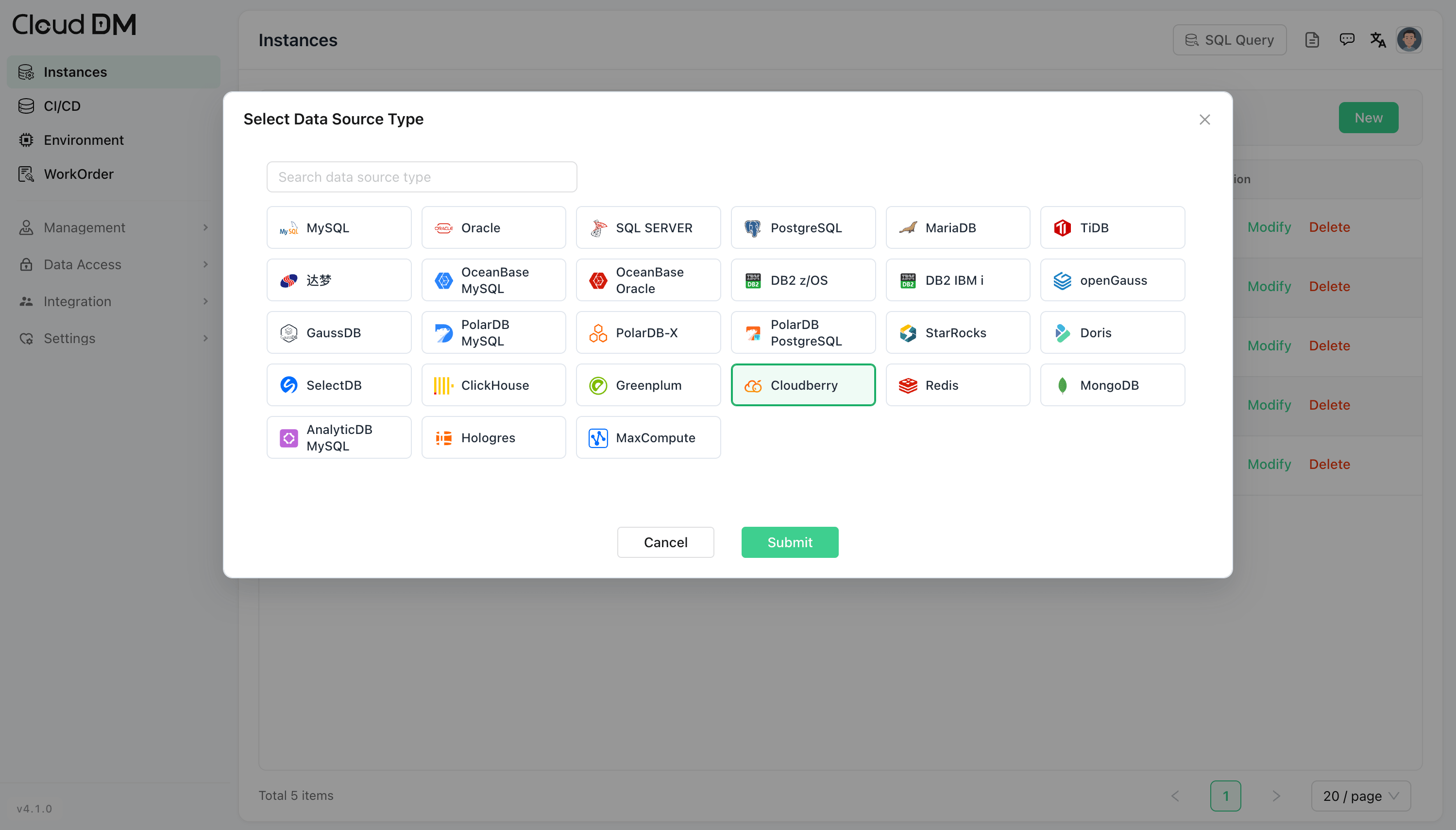
Task: Click the Cloud DM logo
Action: pos(75,24)
